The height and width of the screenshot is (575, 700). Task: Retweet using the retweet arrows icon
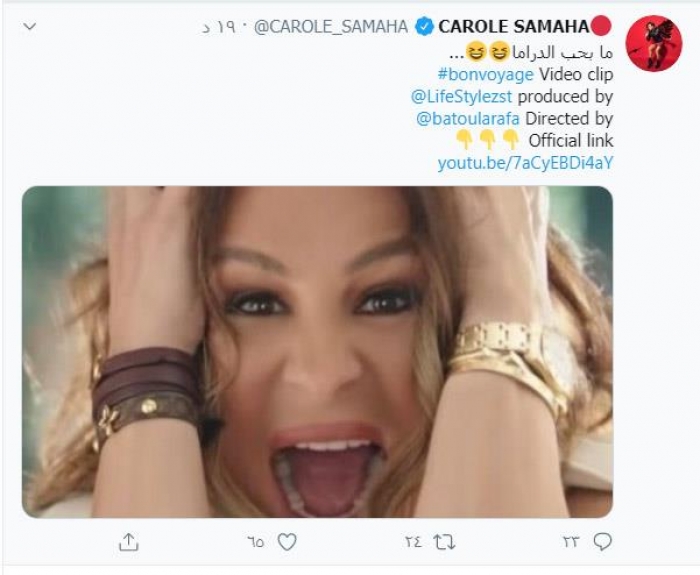(x=444, y=542)
